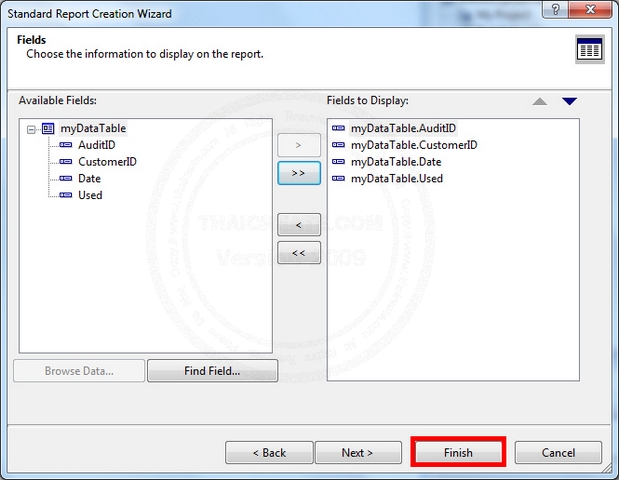Move field down with the blue down arrow
619x480 pixels.
point(569,101)
